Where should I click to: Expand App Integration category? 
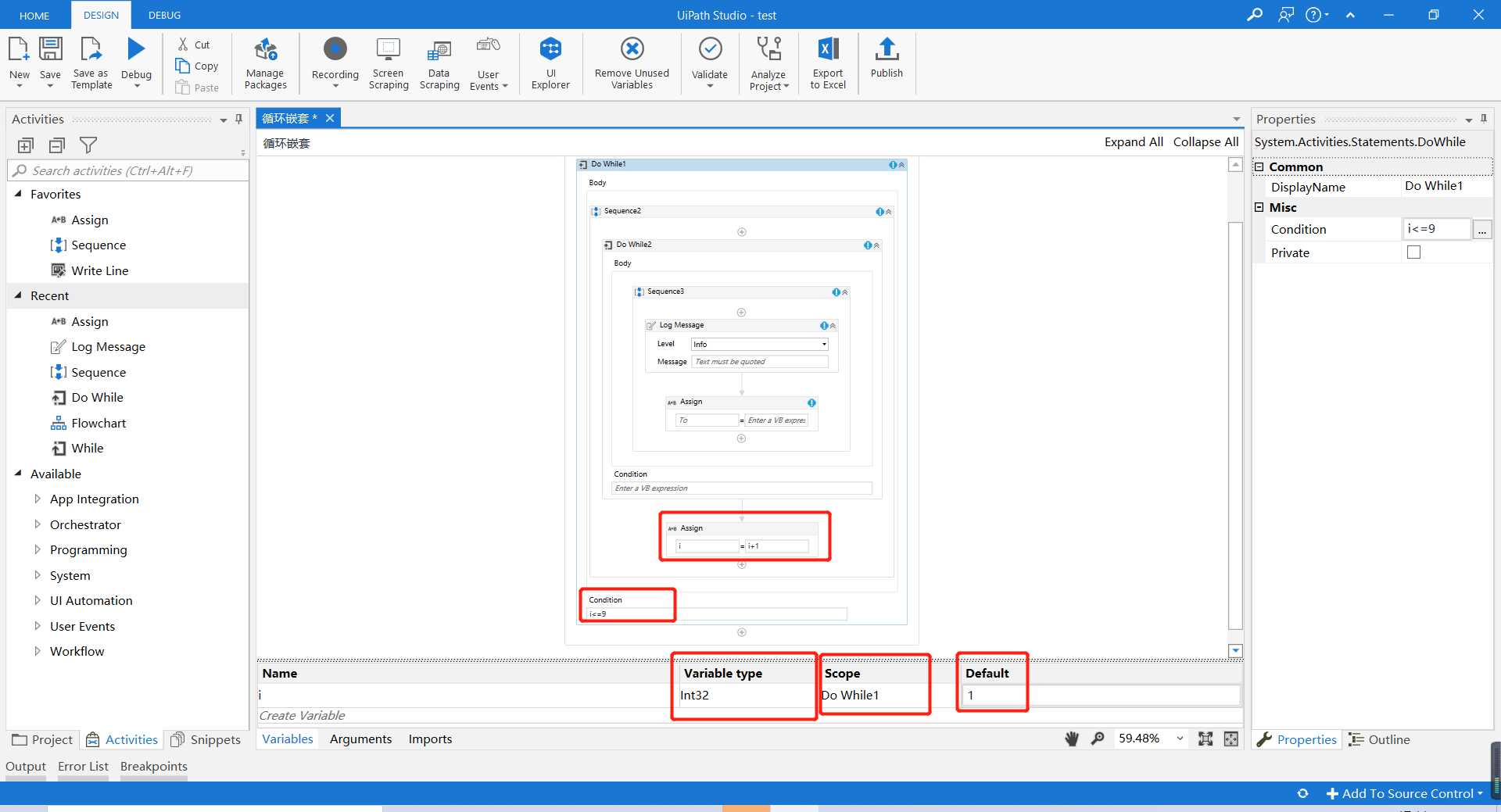click(x=38, y=499)
